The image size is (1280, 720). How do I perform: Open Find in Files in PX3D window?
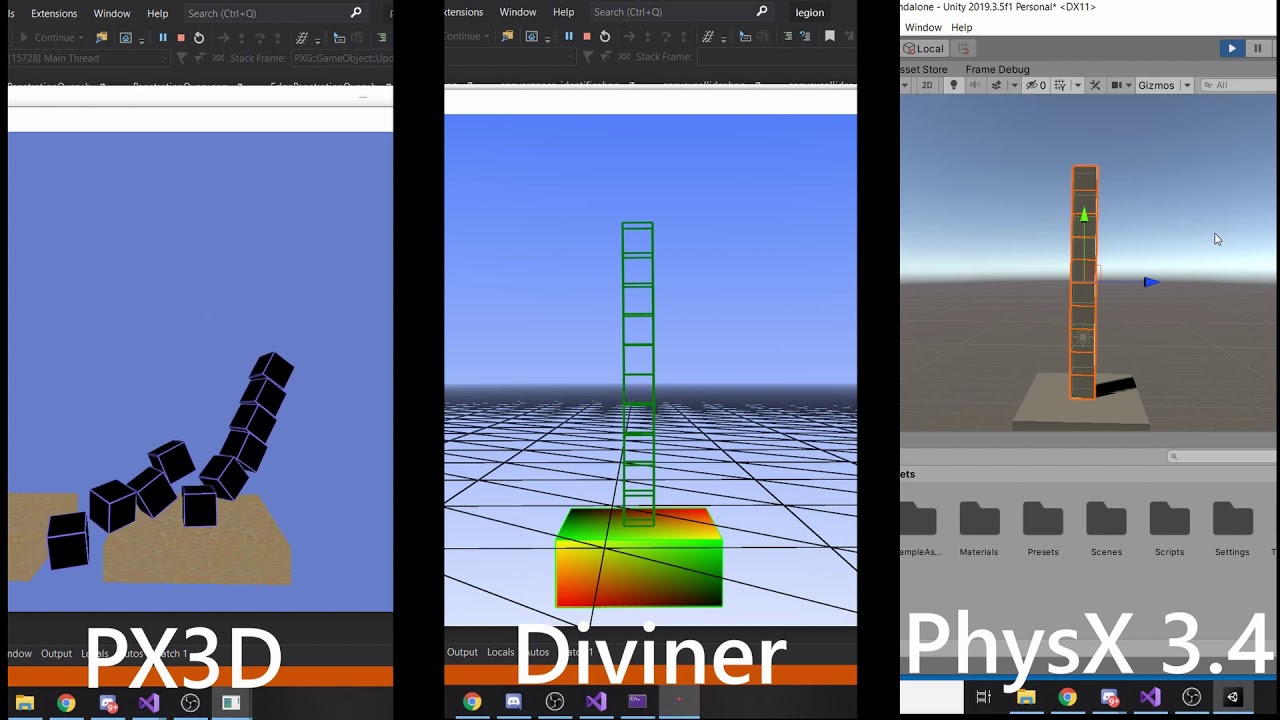tap(101, 37)
